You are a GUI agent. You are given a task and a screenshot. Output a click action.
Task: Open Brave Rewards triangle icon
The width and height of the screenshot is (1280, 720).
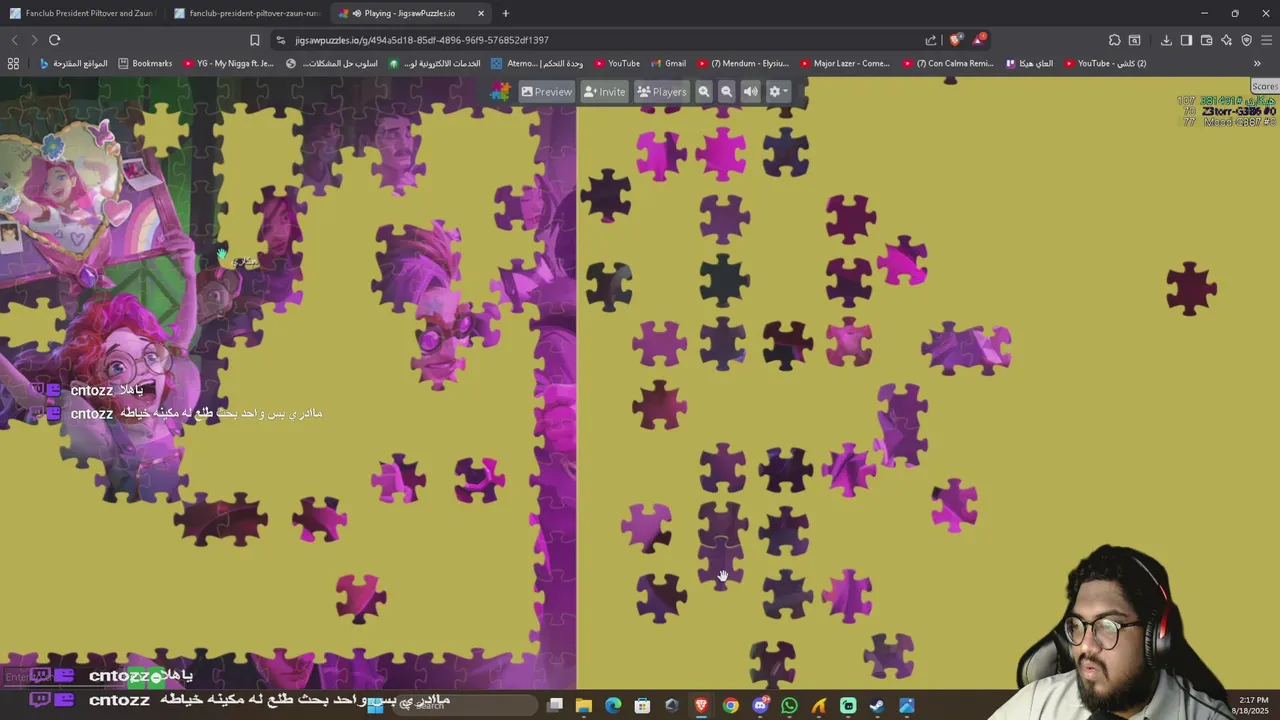[979, 40]
